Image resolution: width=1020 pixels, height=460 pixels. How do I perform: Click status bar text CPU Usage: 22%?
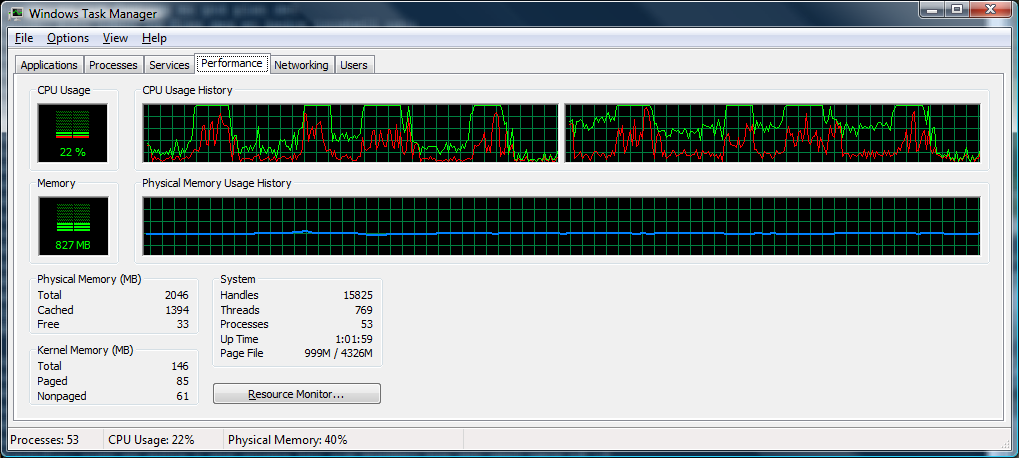coord(151,440)
